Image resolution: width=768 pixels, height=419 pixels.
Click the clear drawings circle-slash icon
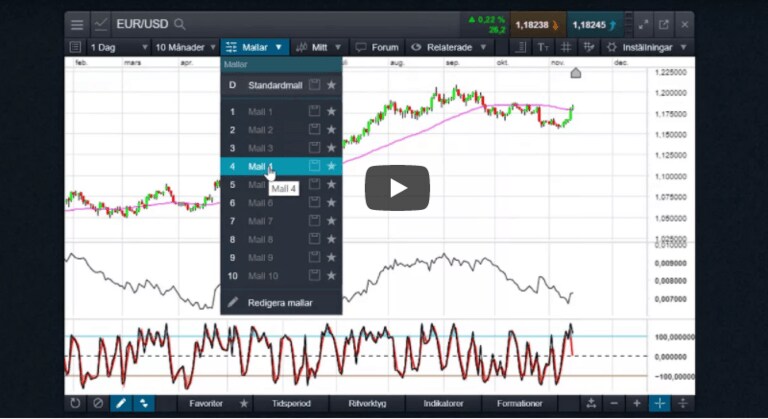tap(98, 403)
